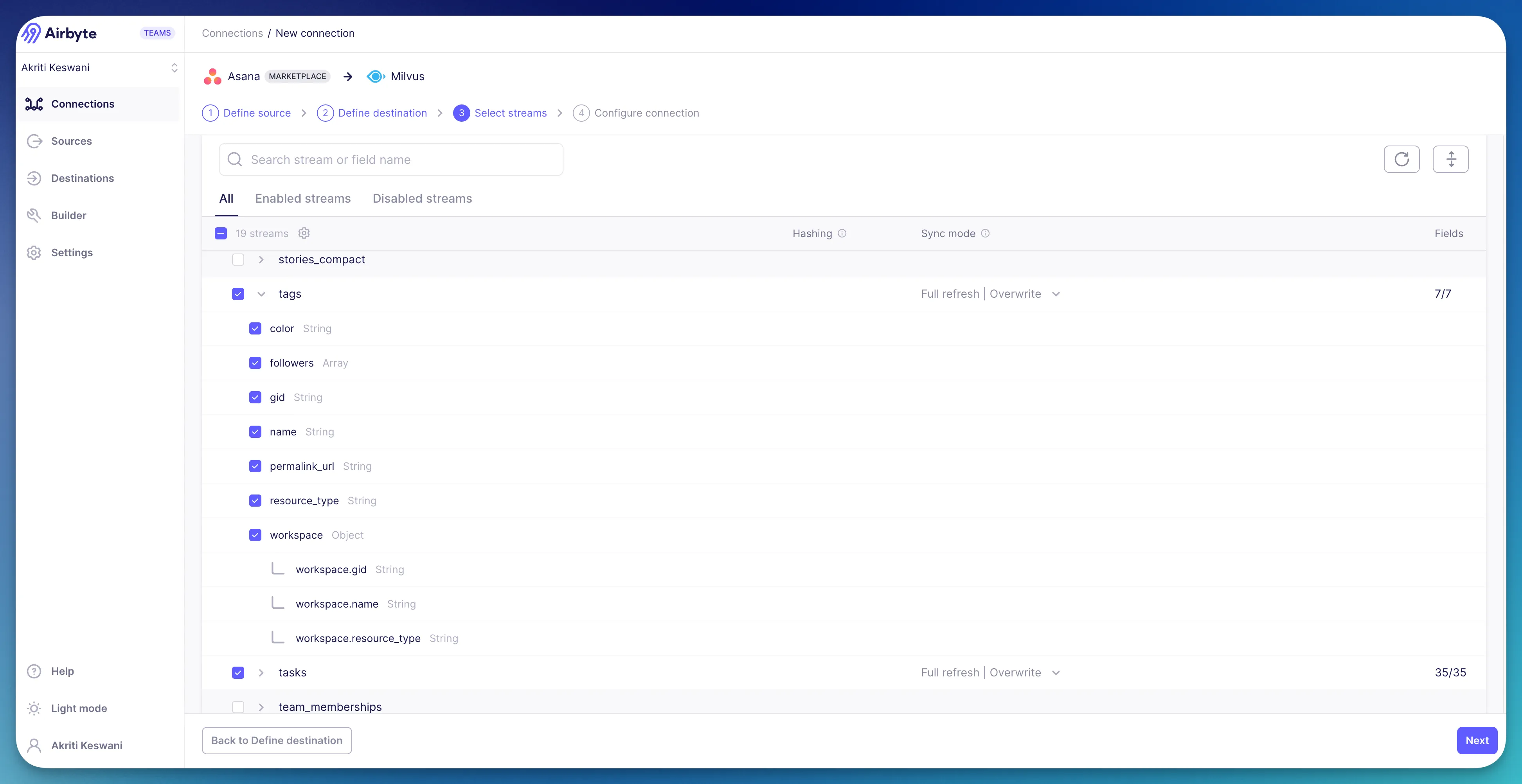The height and width of the screenshot is (784, 1522).
Task: Uncheck the followers field checkbox
Action: coord(255,363)
